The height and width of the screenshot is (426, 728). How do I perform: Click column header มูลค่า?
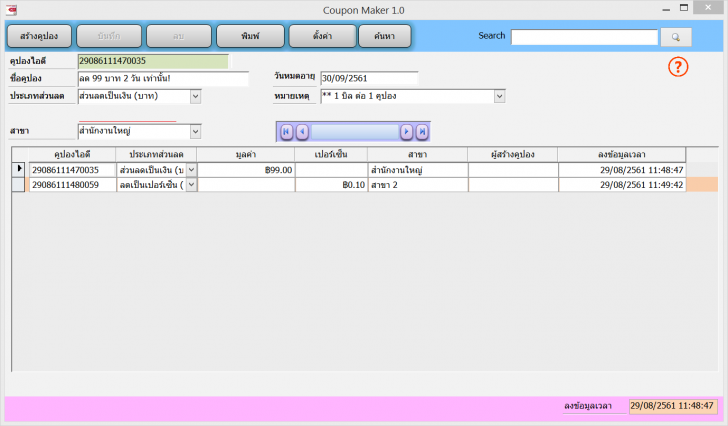(246, 155)
